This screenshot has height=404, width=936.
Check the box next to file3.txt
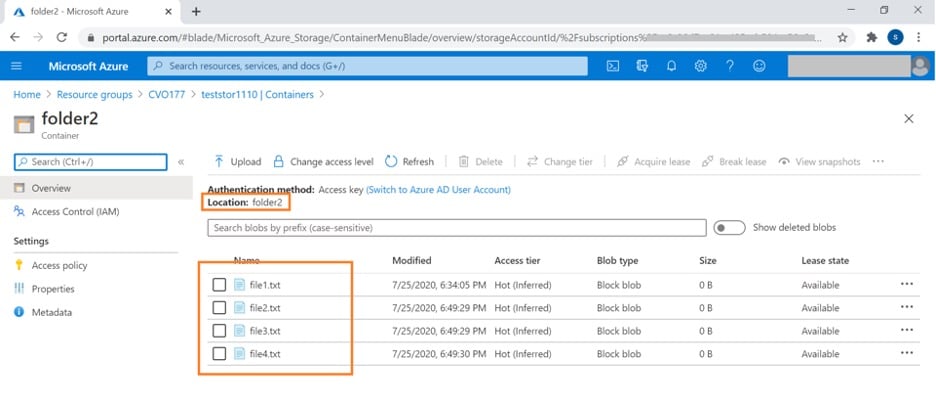(x=219, y=331)
